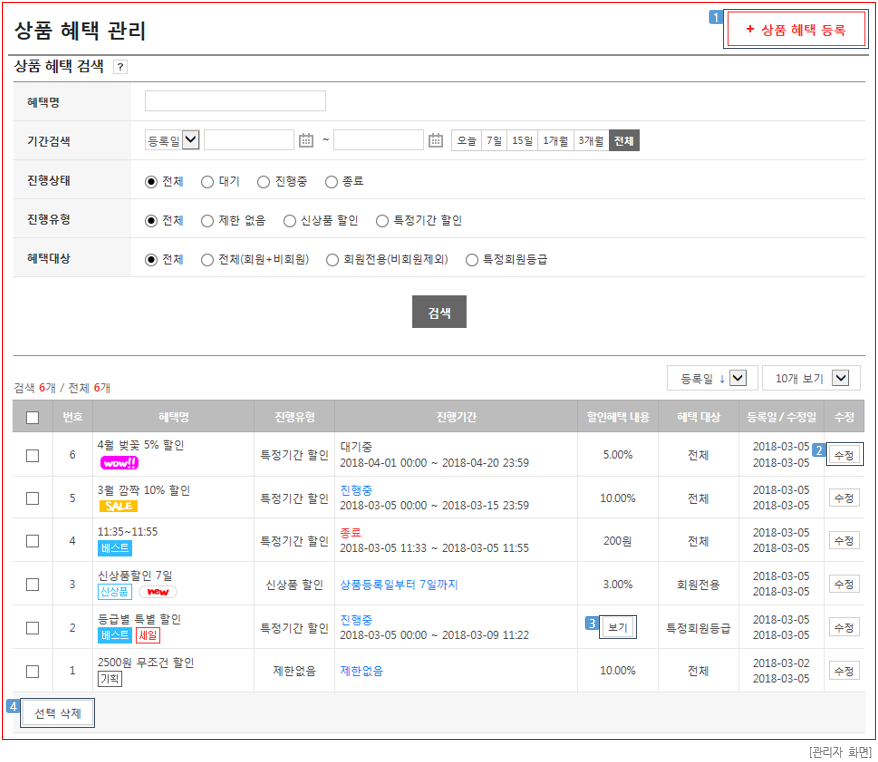Click the new badge on row 3
This screenshot has height=762, width=878.
point(158,592)
